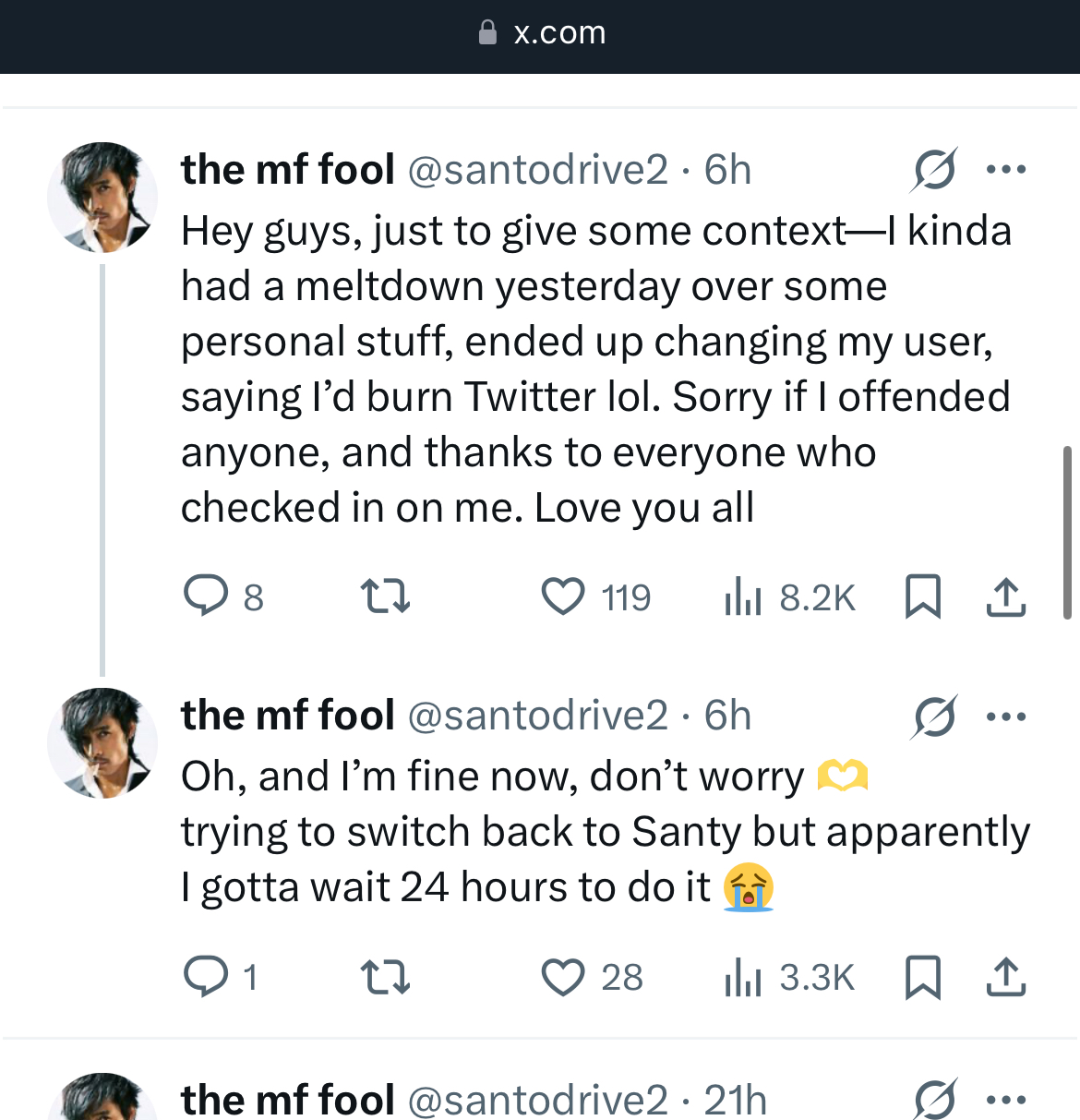Image resolution: width=1080 pixels, height=1120 pixels.
Task: Open Grok icon on second tweet
Action: tap(934, 717)
